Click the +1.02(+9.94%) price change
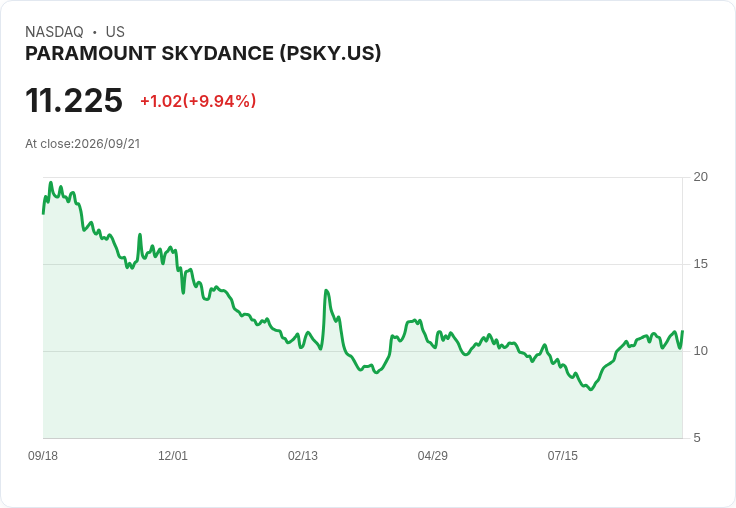The image size is (736, 508). tap(198, 101)
